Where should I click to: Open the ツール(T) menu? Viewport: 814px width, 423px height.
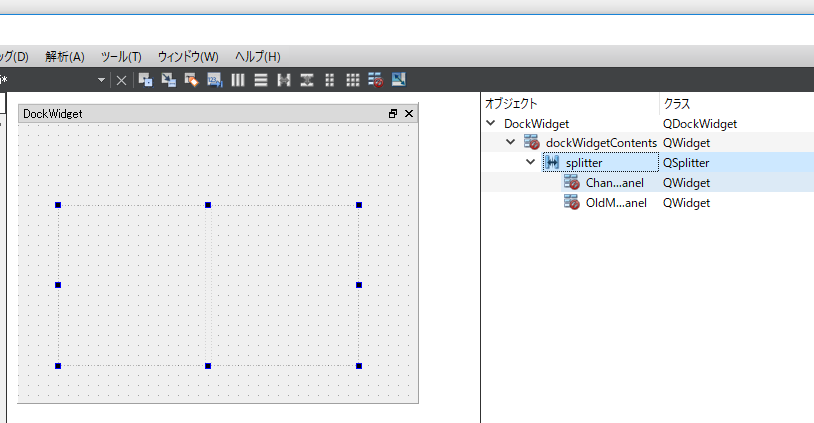click(121, 56)
